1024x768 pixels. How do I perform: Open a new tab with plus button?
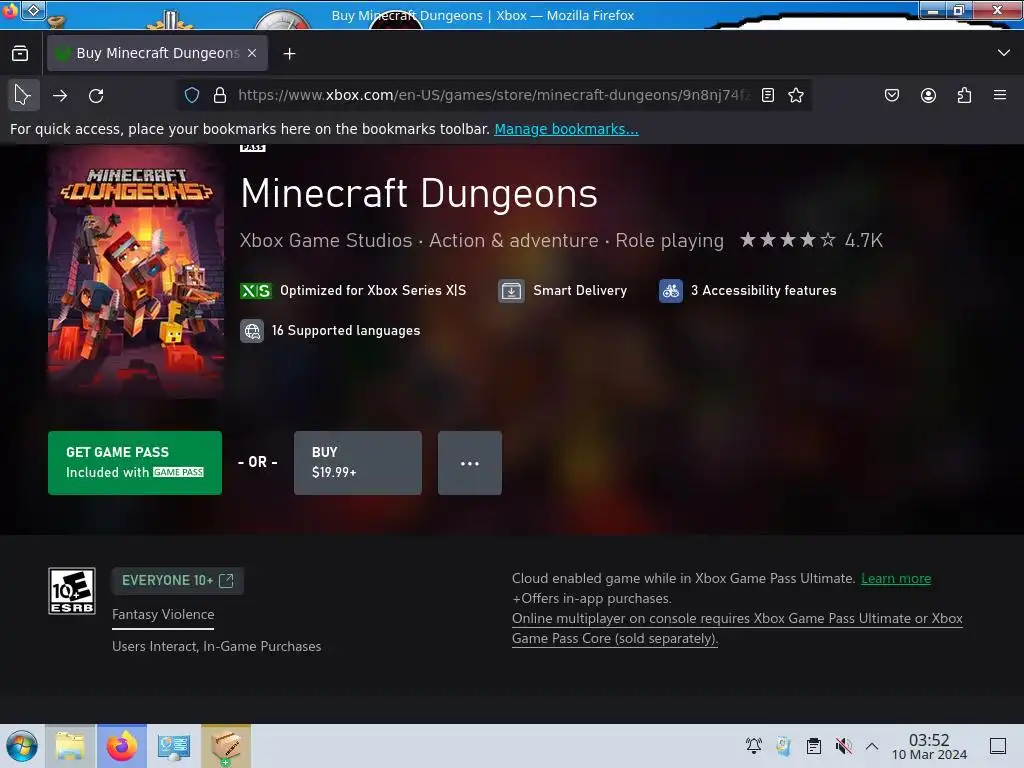(x=289, y=54)
